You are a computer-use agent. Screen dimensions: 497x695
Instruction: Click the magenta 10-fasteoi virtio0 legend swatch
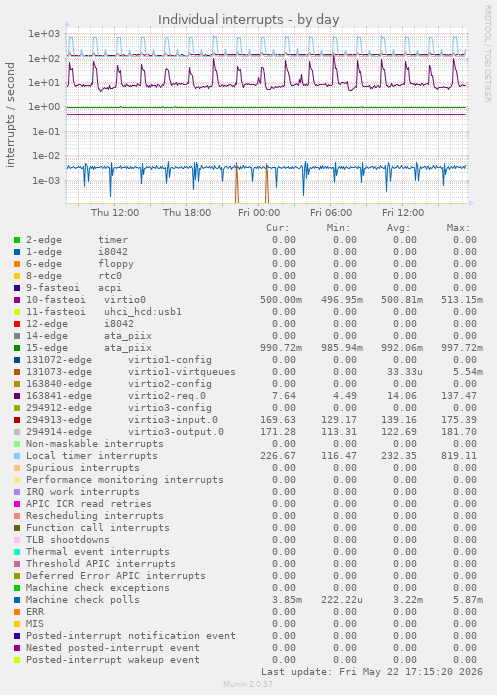17,300
